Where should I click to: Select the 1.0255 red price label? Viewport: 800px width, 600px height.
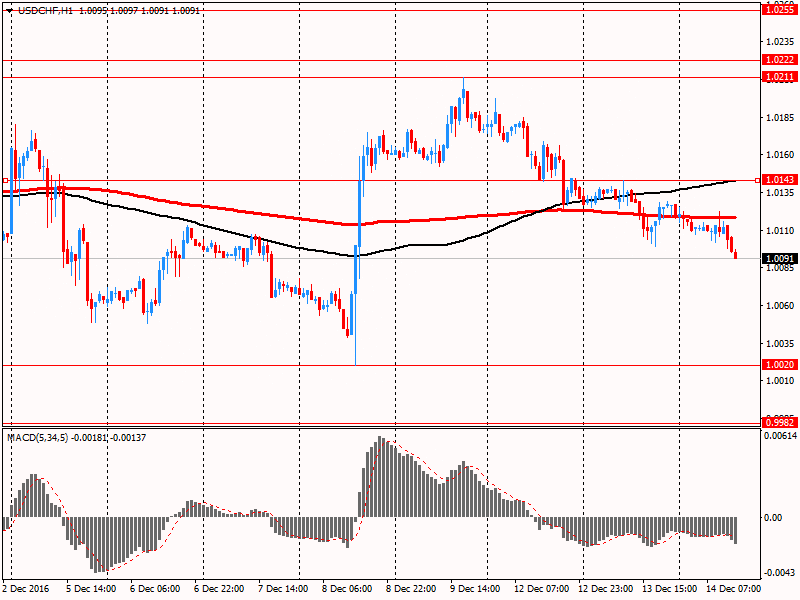778,9
